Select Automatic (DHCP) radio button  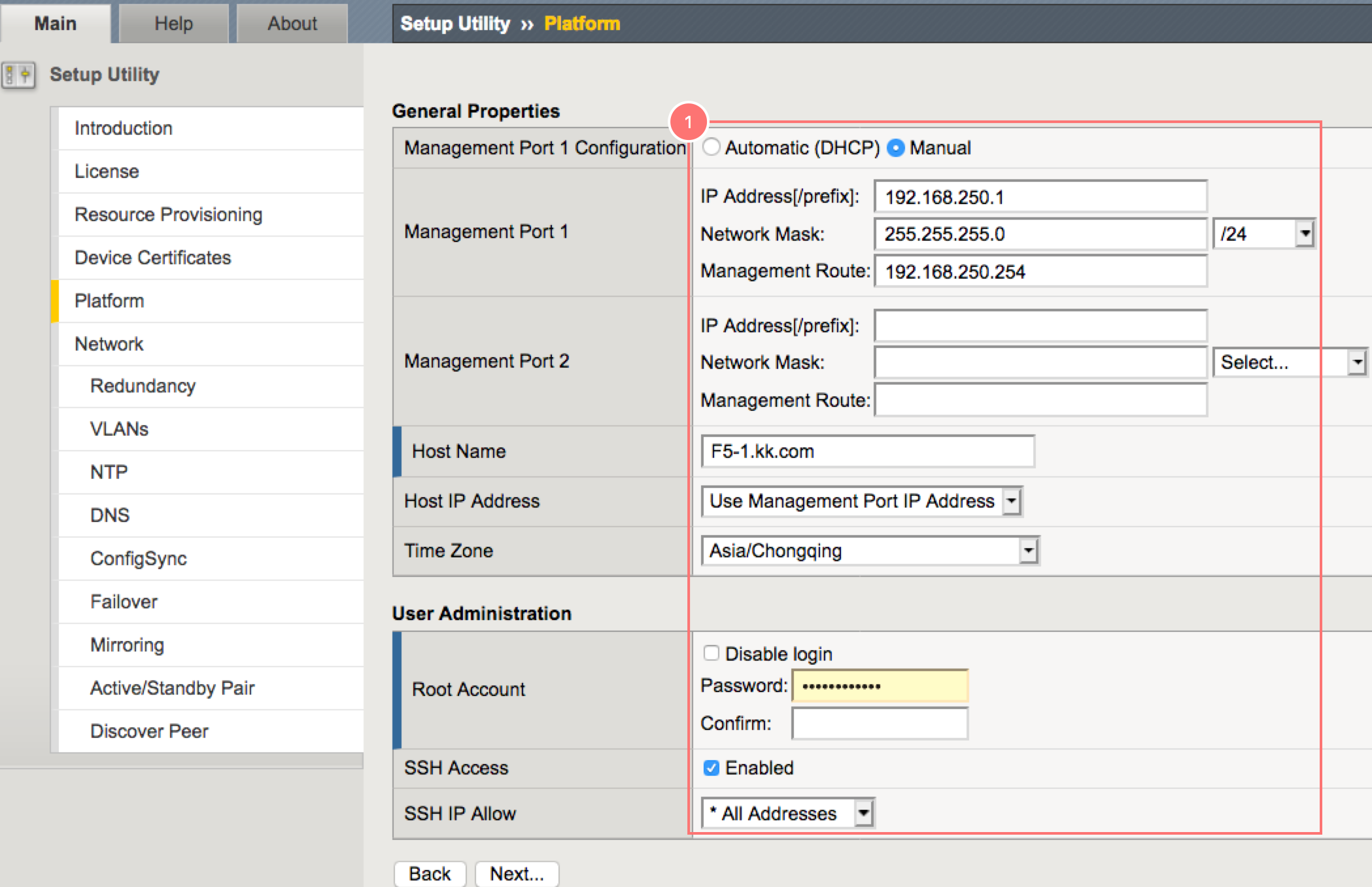click(x=712, y=147)
